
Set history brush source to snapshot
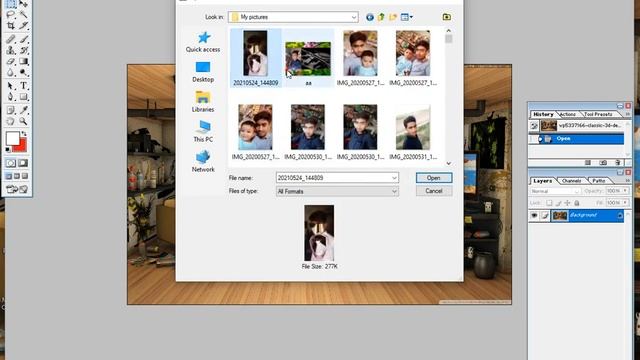point(534,126)
